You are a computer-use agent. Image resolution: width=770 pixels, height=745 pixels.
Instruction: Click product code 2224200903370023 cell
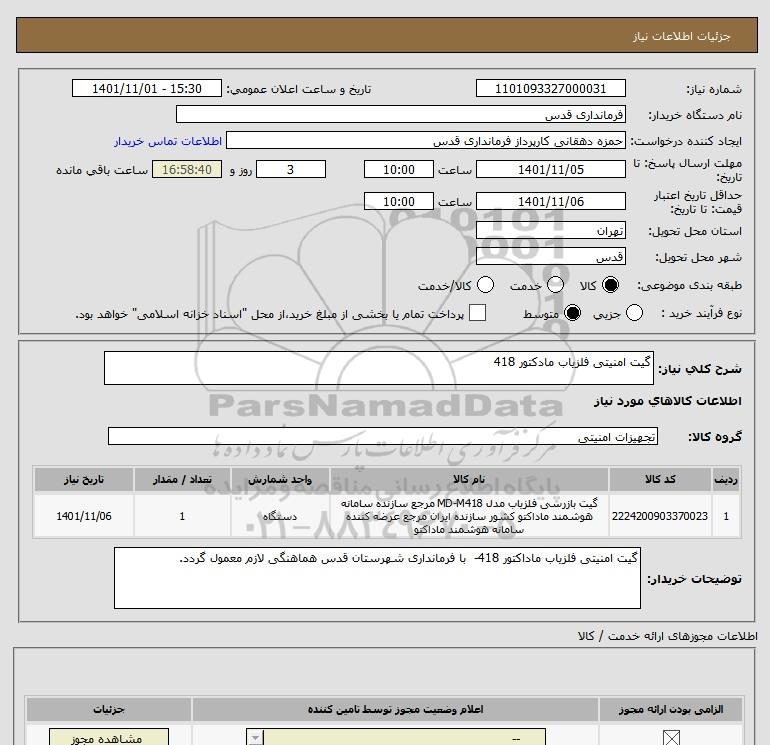660,516
